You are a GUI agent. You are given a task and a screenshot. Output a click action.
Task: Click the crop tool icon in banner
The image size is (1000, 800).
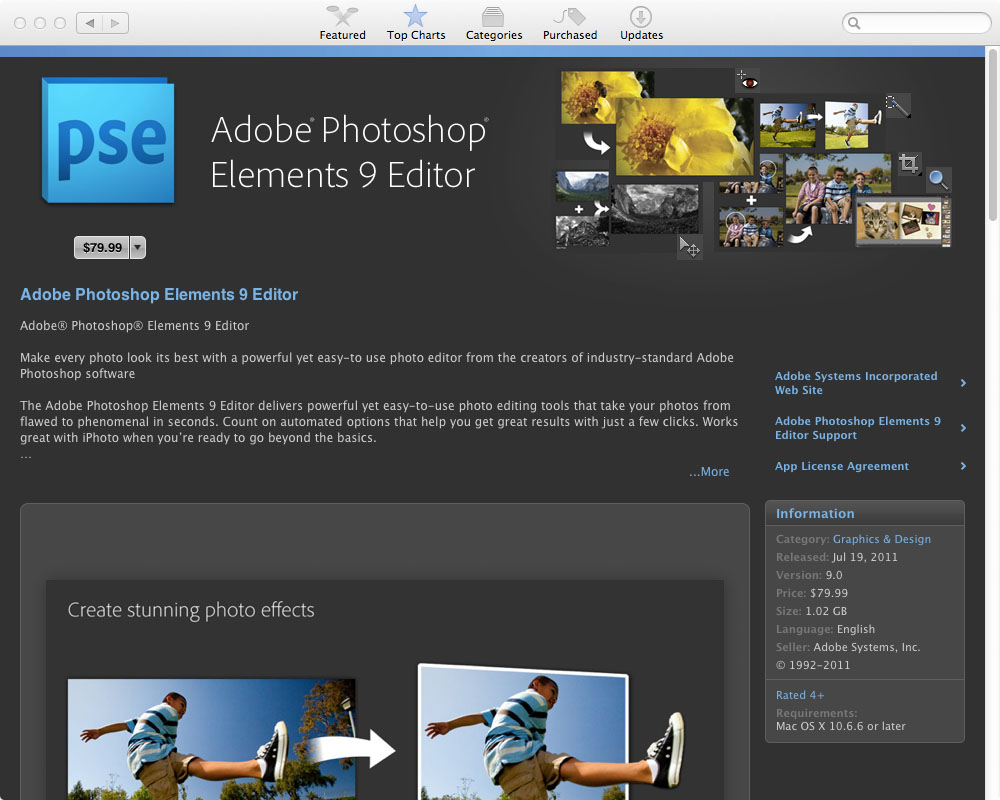point(909,164)
